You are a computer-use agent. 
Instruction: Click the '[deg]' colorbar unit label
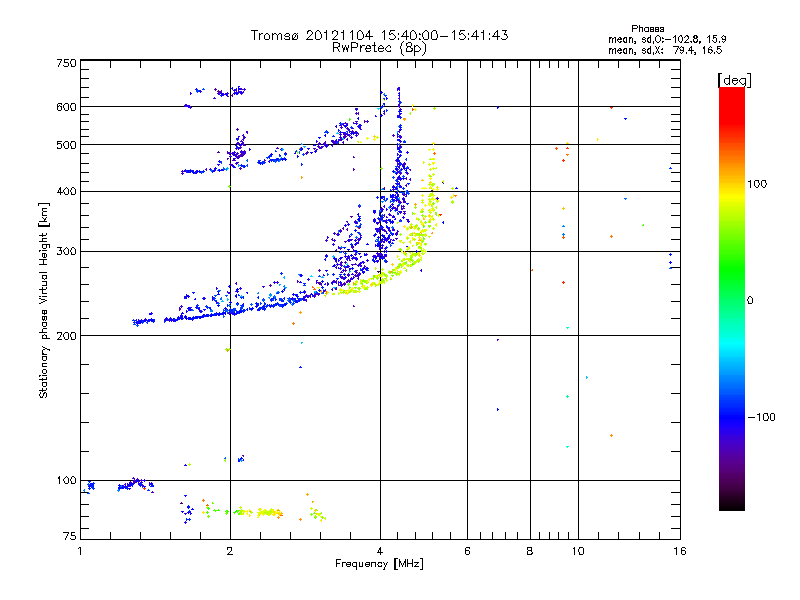(x=734, y=80)
